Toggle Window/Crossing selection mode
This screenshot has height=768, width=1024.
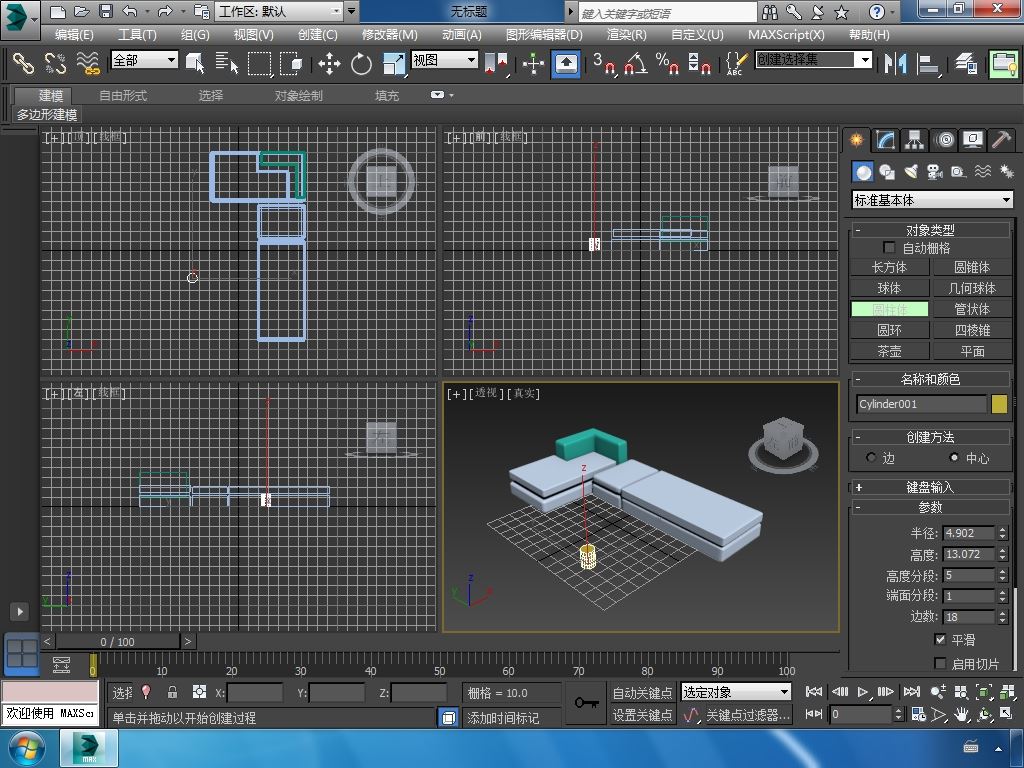tap(291, 63)
